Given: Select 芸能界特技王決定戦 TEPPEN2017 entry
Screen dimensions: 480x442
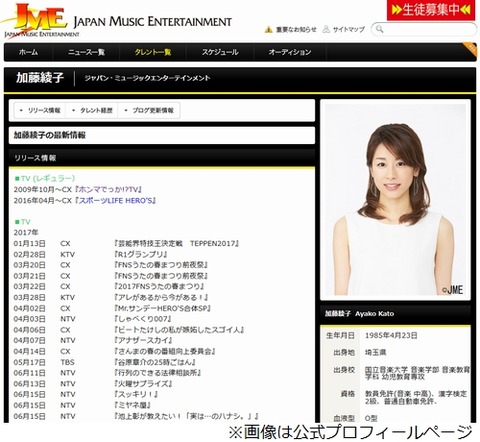Looking at the screenshot, I should click(x=177, y=244).
